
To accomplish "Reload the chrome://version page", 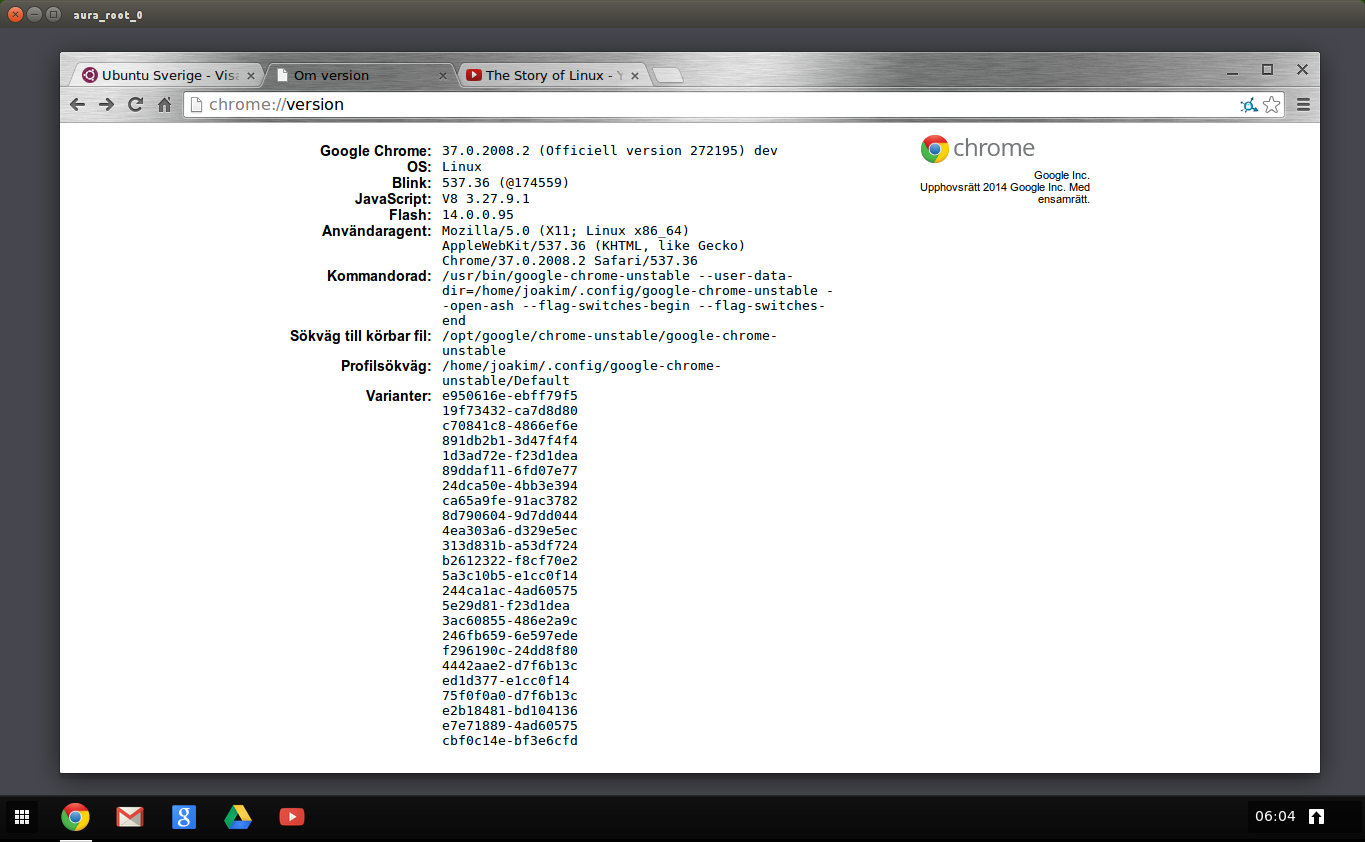I will pos(136,104).
